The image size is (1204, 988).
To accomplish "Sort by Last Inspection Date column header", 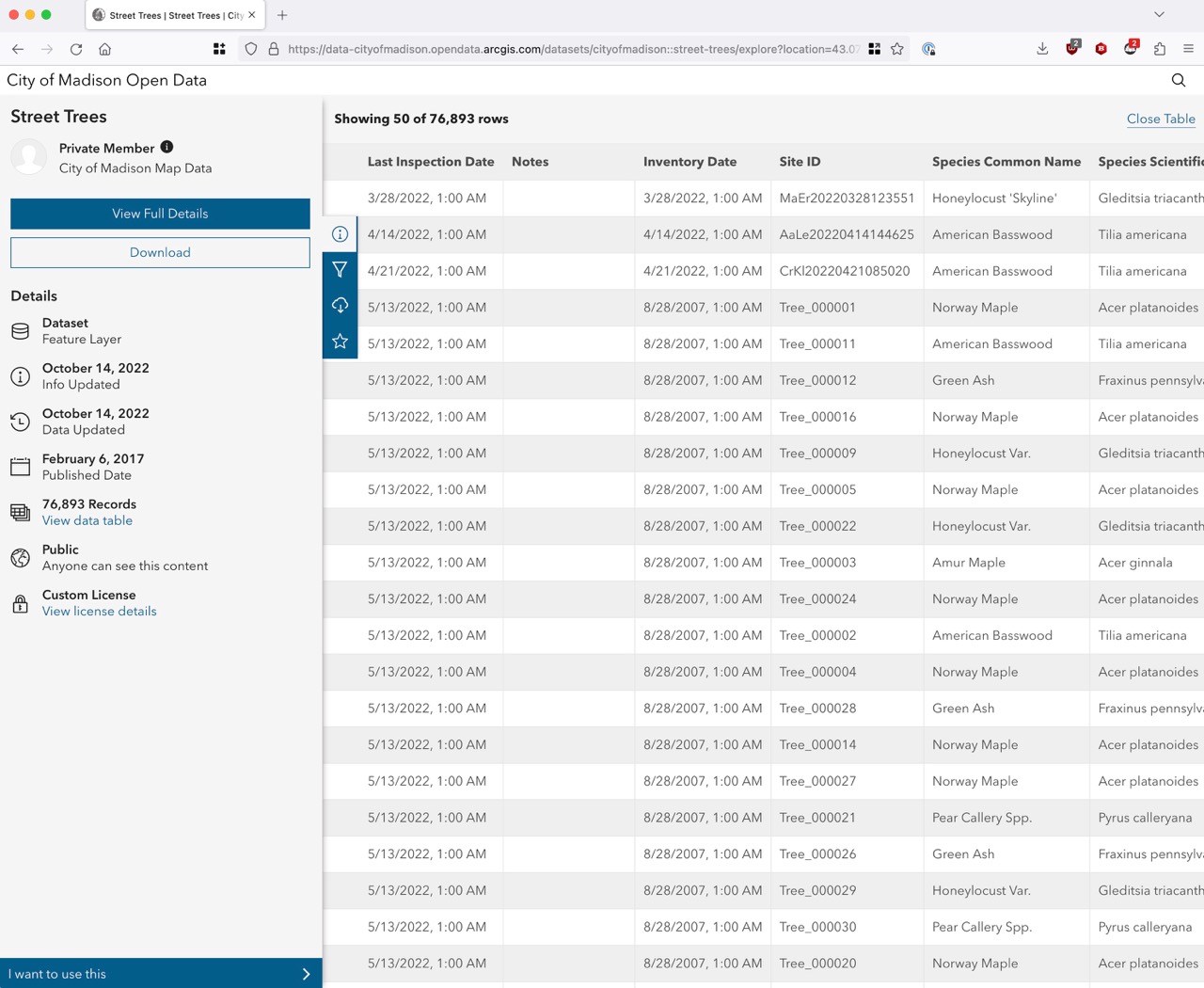I will coord(431,162).
